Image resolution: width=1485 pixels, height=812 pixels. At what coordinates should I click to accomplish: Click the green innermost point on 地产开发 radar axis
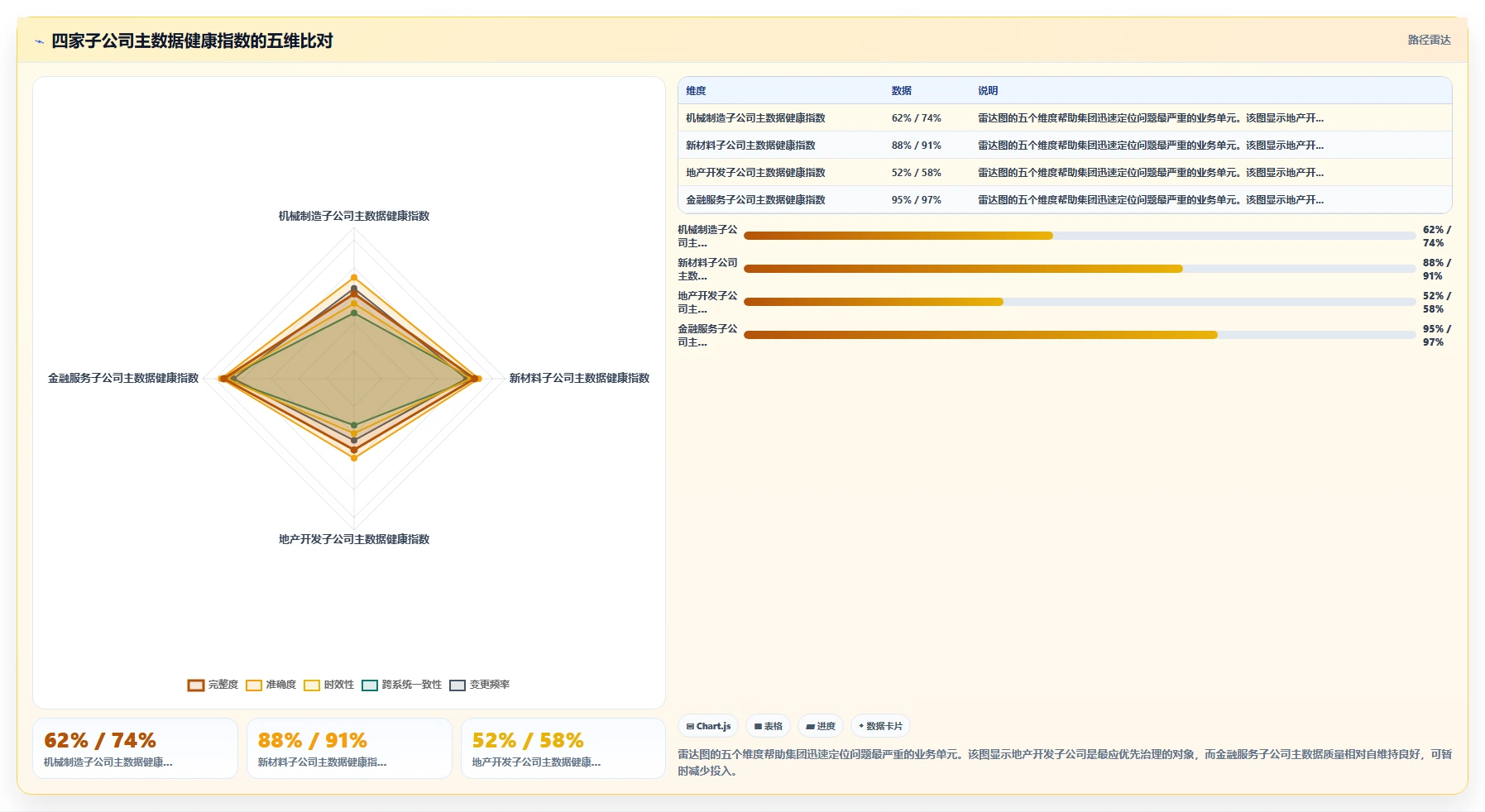click(x=354, y=425)
